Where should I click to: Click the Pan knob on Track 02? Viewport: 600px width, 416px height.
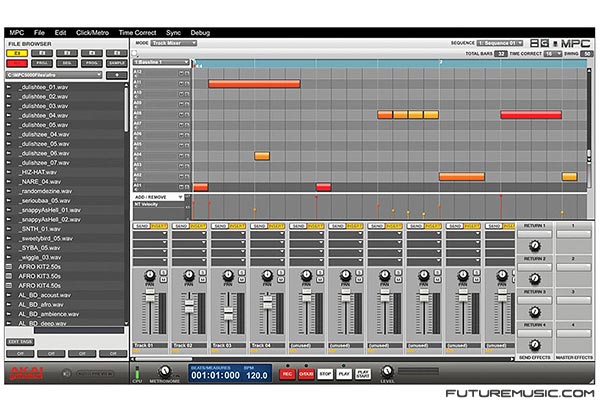click(189, 275)
